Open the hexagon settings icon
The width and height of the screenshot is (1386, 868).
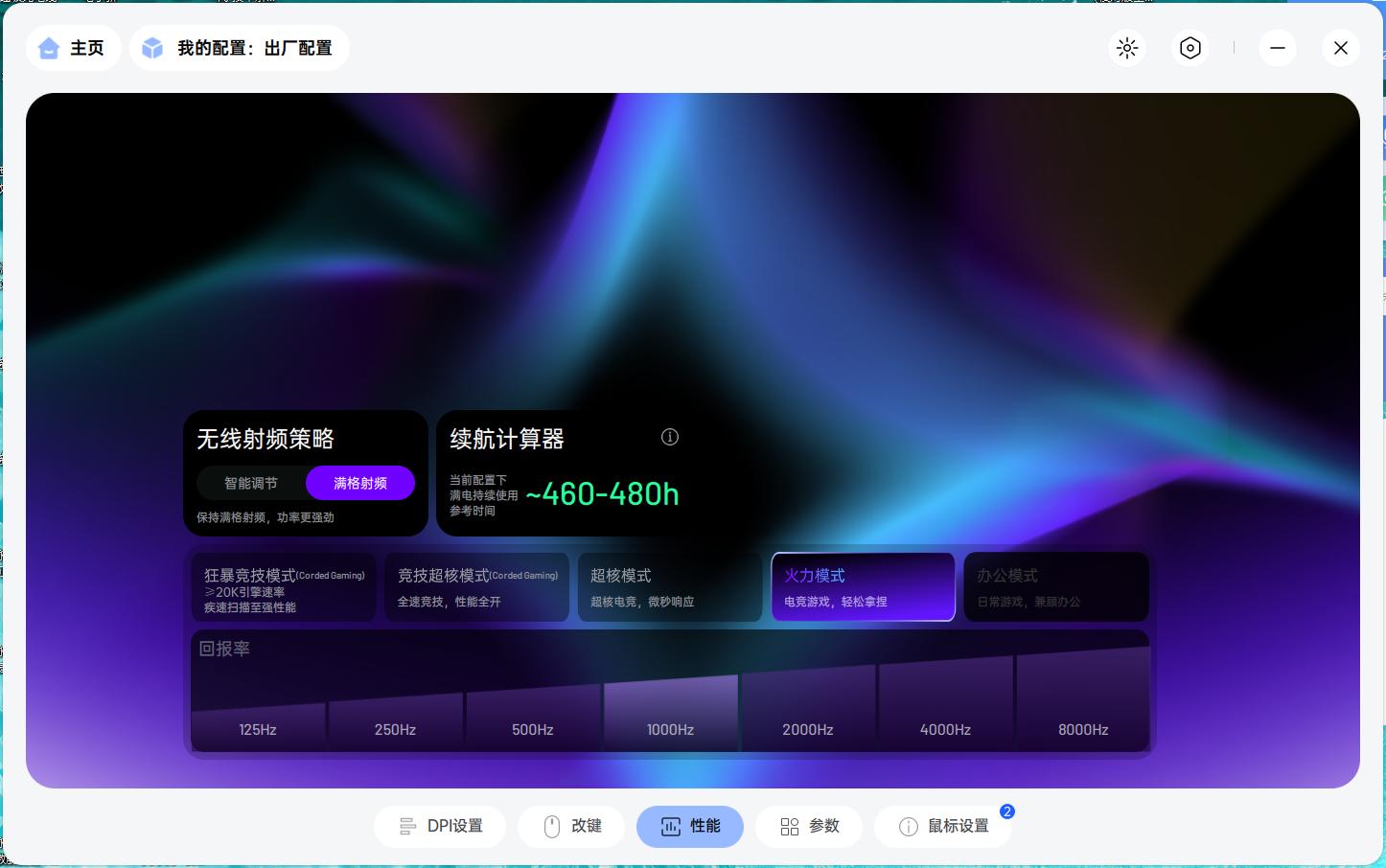(x=1190, y=48)
